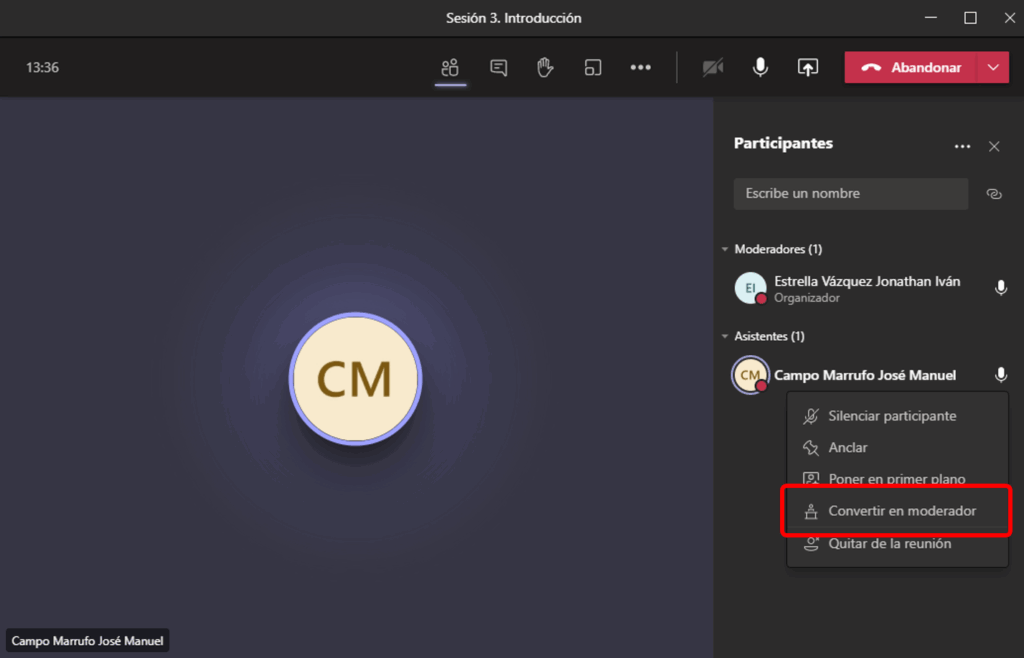Close the Participantes side panel
Screen dimensions: 1024x658
(994, 147)
